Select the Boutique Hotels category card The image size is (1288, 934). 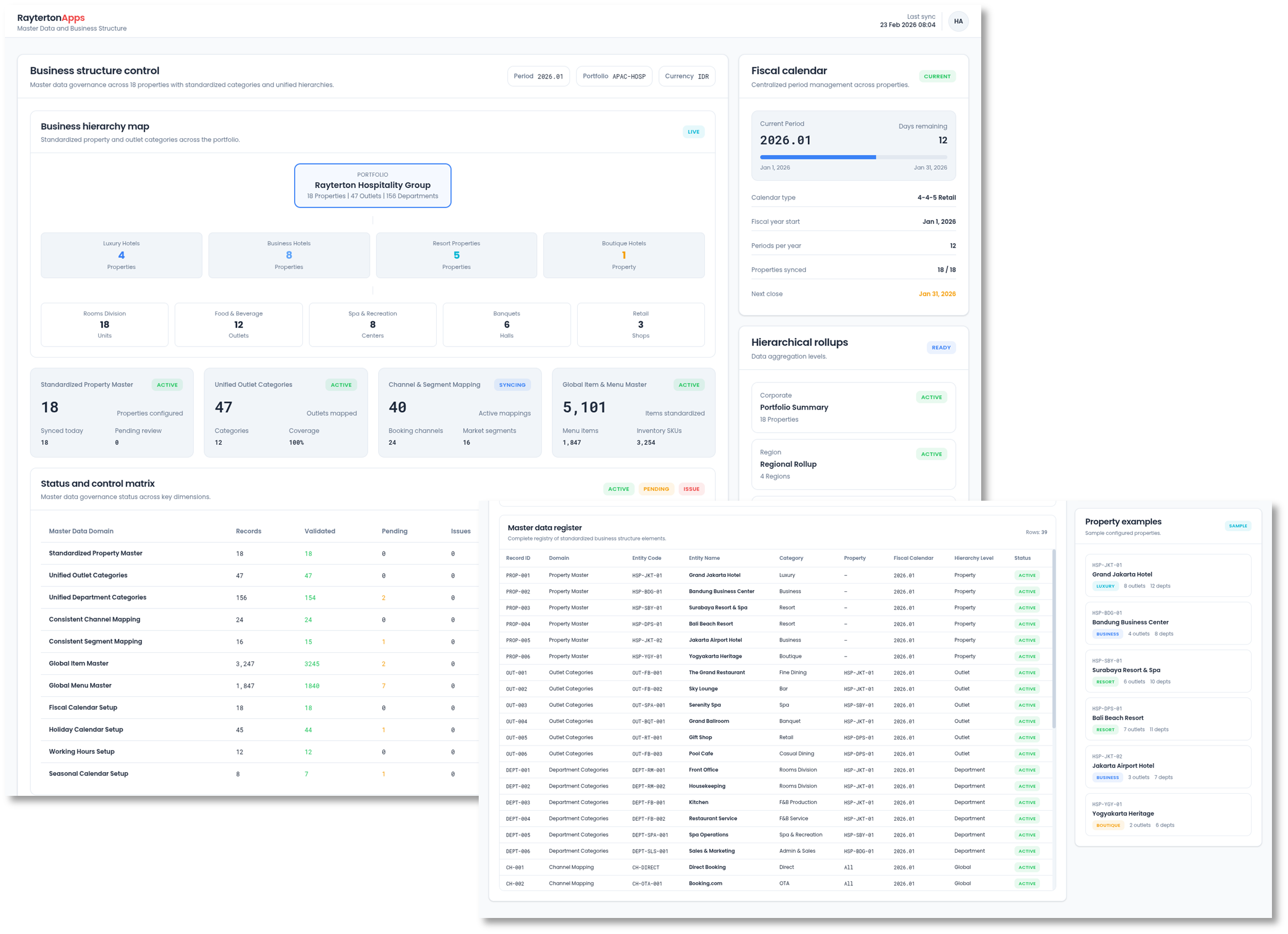pos(624,255)
